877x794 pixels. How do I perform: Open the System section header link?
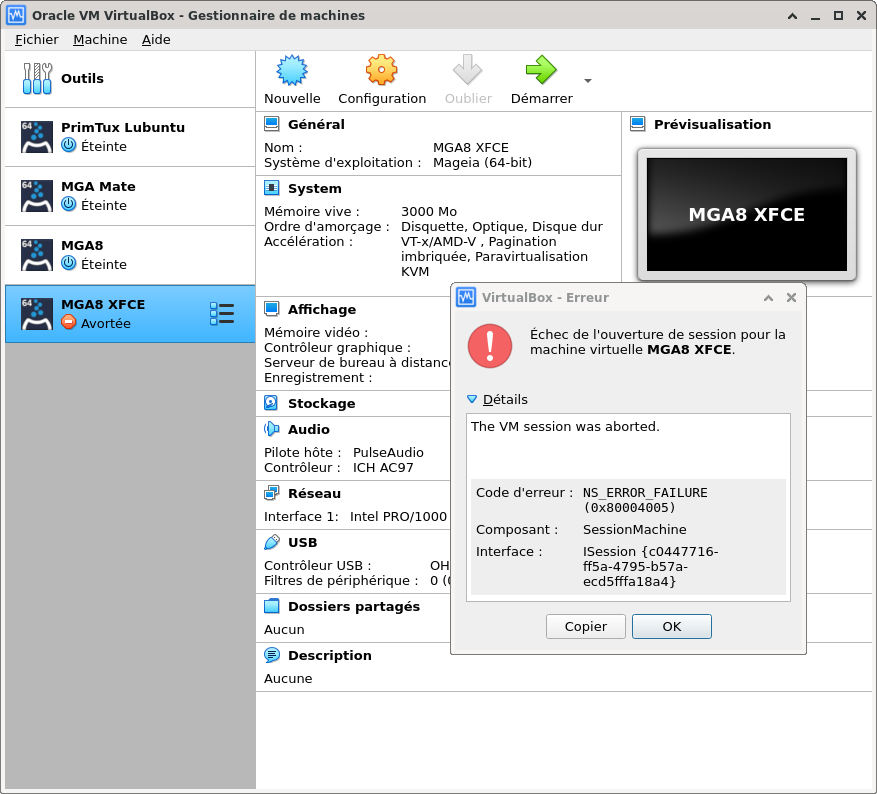(314, 188)
